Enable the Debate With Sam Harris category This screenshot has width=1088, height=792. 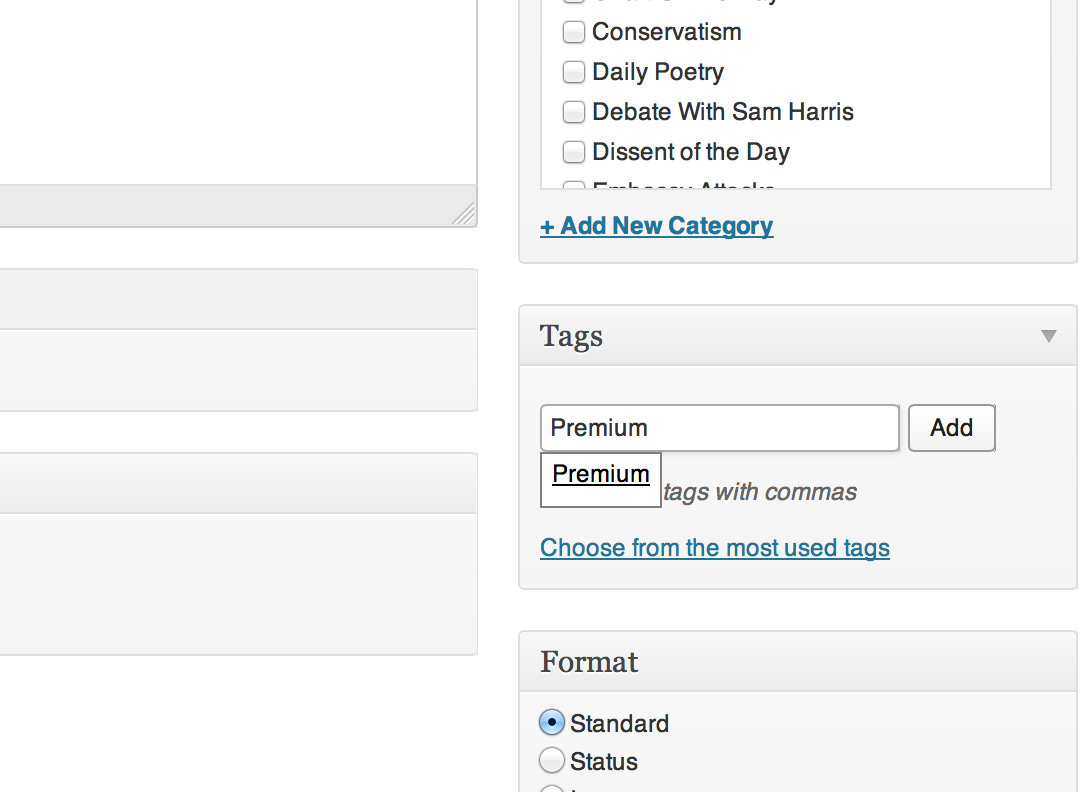point(574,112)
